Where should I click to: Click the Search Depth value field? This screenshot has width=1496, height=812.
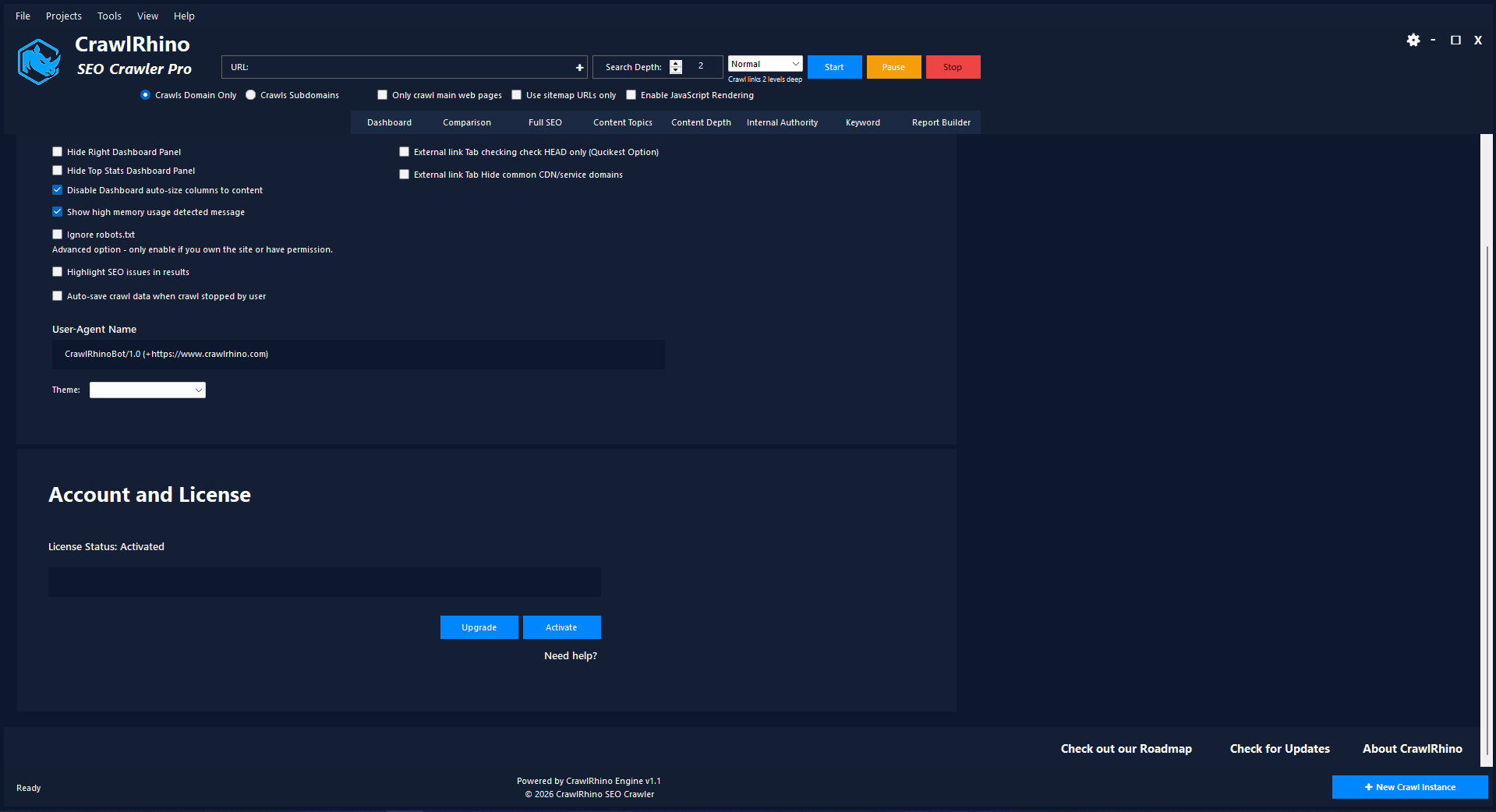[702, 66]
